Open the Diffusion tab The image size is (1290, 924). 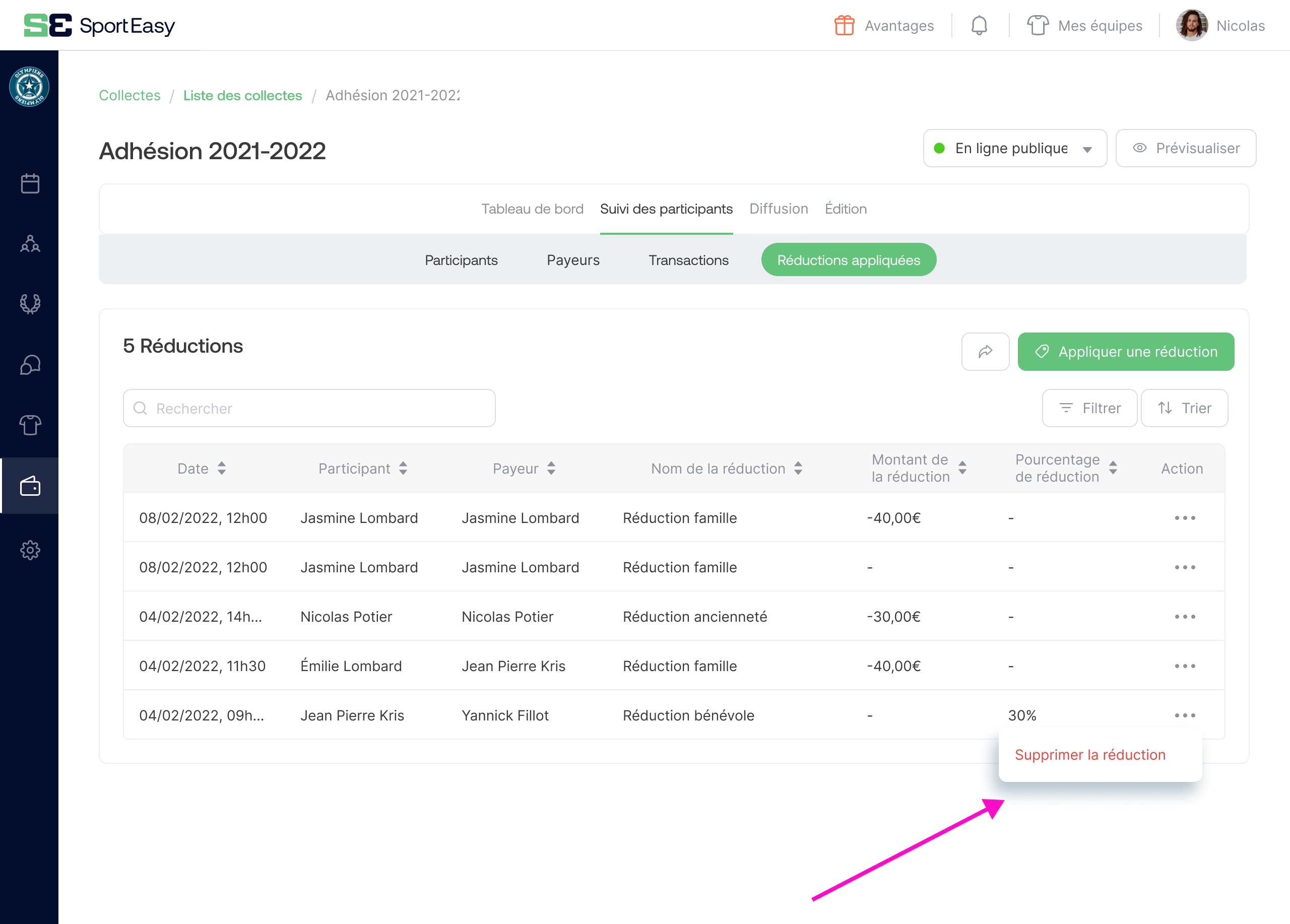pos(778,209)
